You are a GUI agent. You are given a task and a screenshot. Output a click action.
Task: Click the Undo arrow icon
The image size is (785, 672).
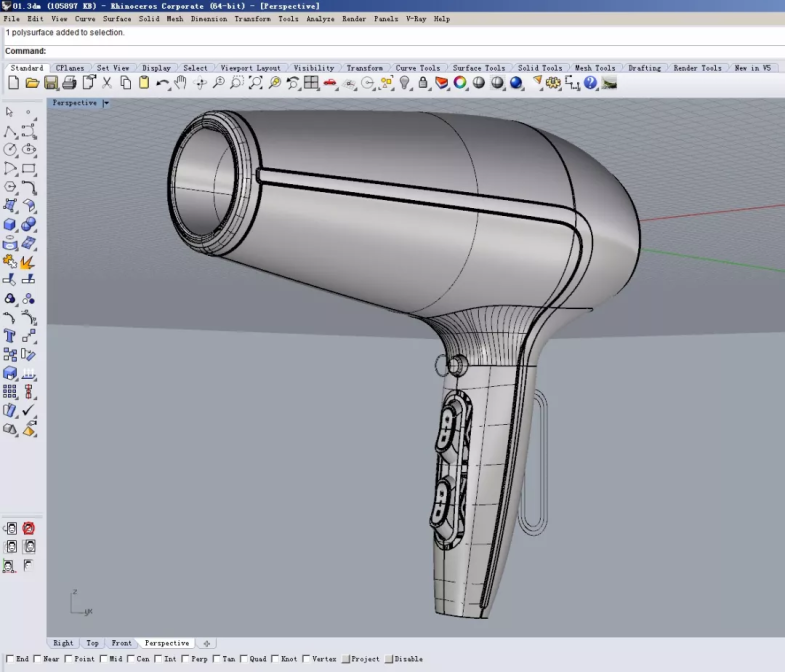click(162, 83)
